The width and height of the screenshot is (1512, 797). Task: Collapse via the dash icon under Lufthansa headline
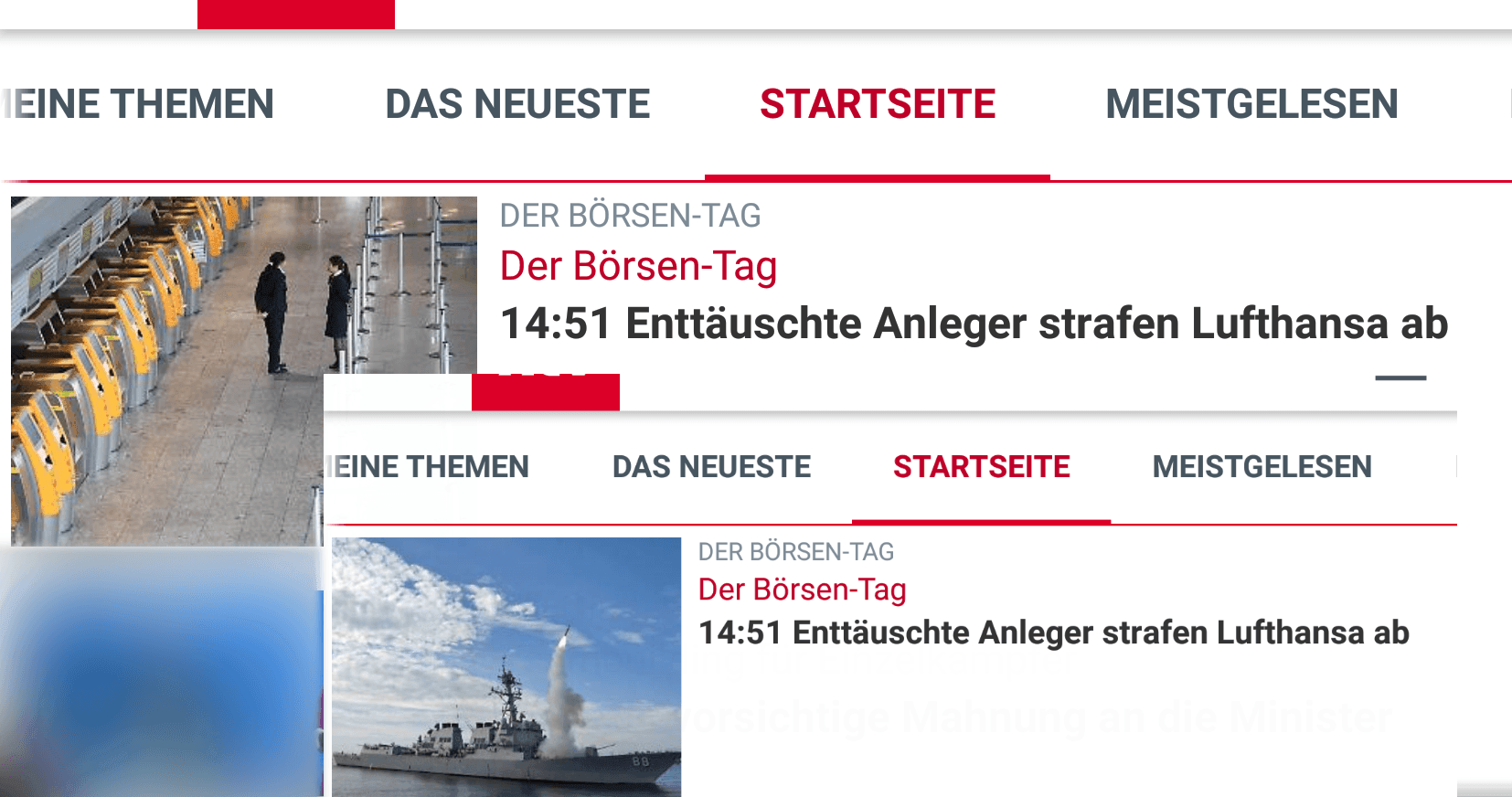coord(1400,377)
